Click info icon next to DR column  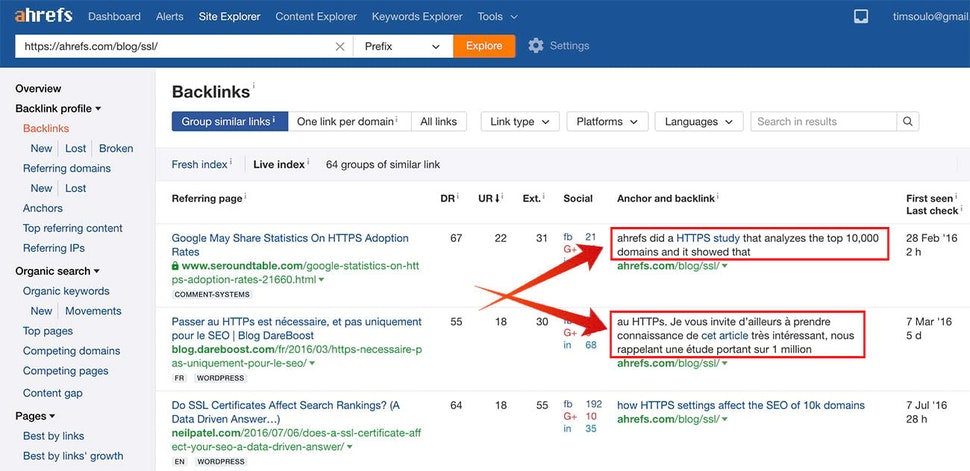pos(458,196)
